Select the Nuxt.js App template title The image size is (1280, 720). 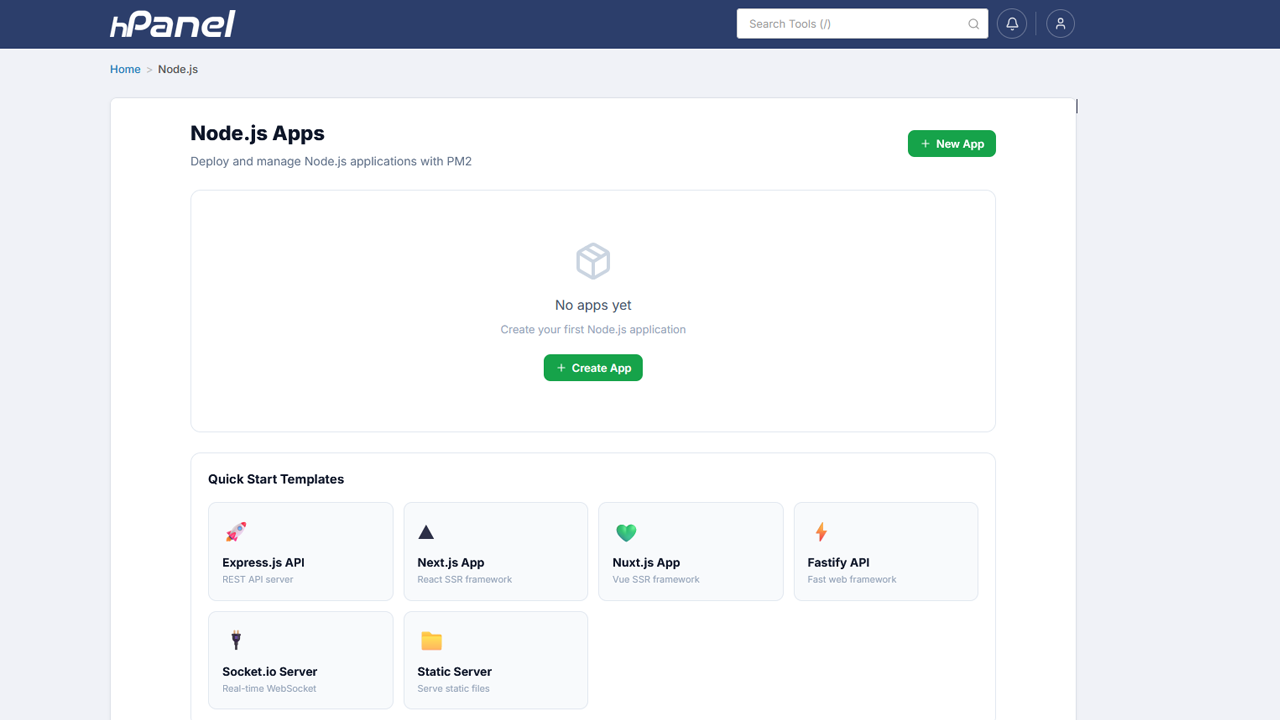pos(646,563)
